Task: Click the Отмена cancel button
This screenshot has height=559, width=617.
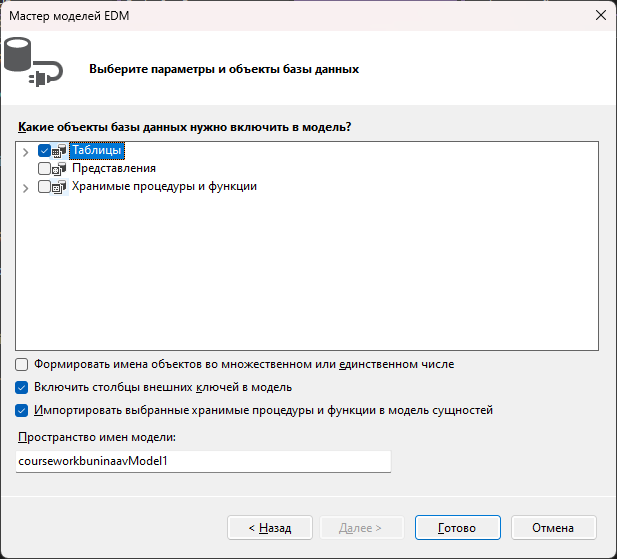Action: point(553,528)
